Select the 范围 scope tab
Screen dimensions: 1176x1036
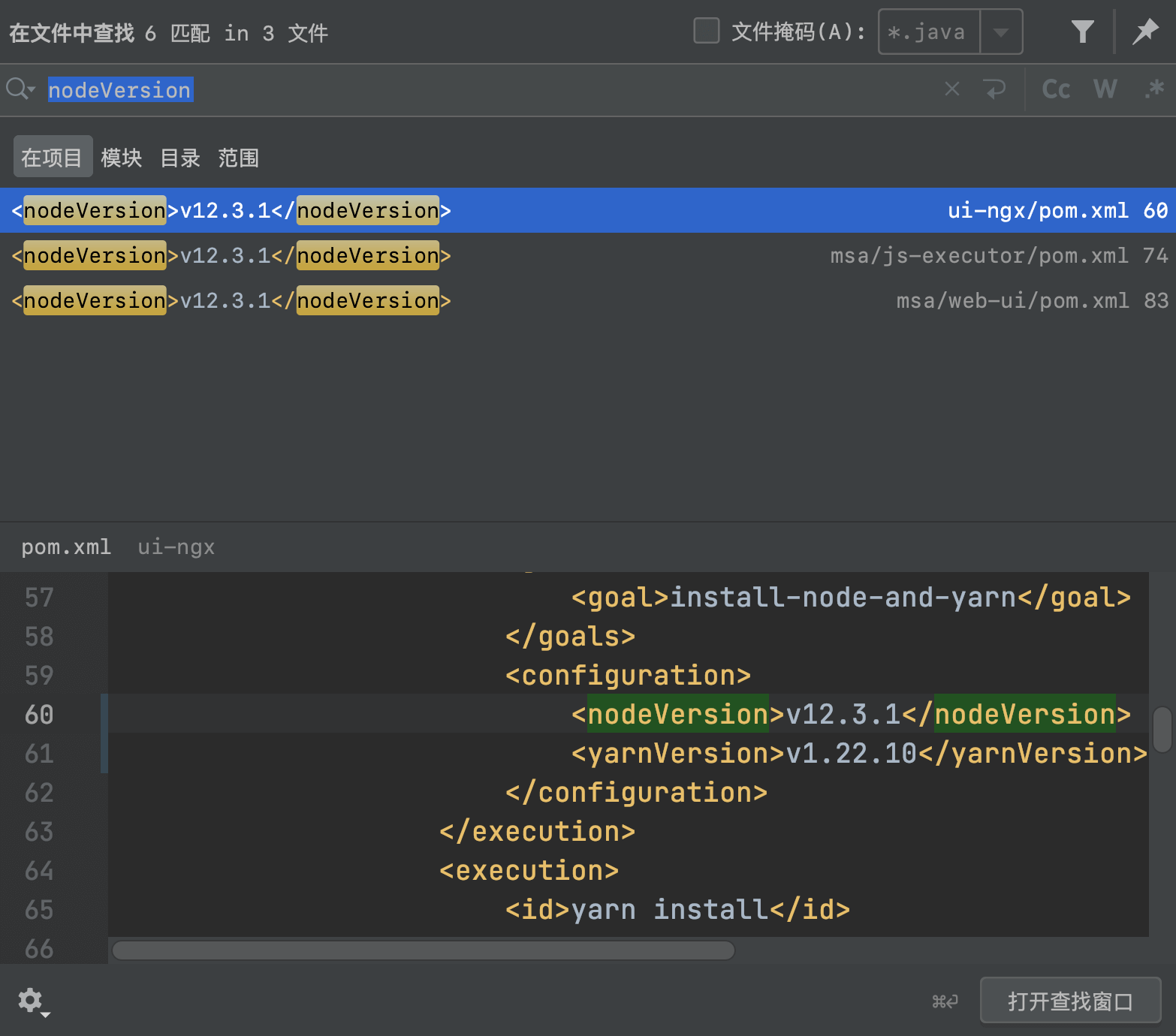click(239, 158)
